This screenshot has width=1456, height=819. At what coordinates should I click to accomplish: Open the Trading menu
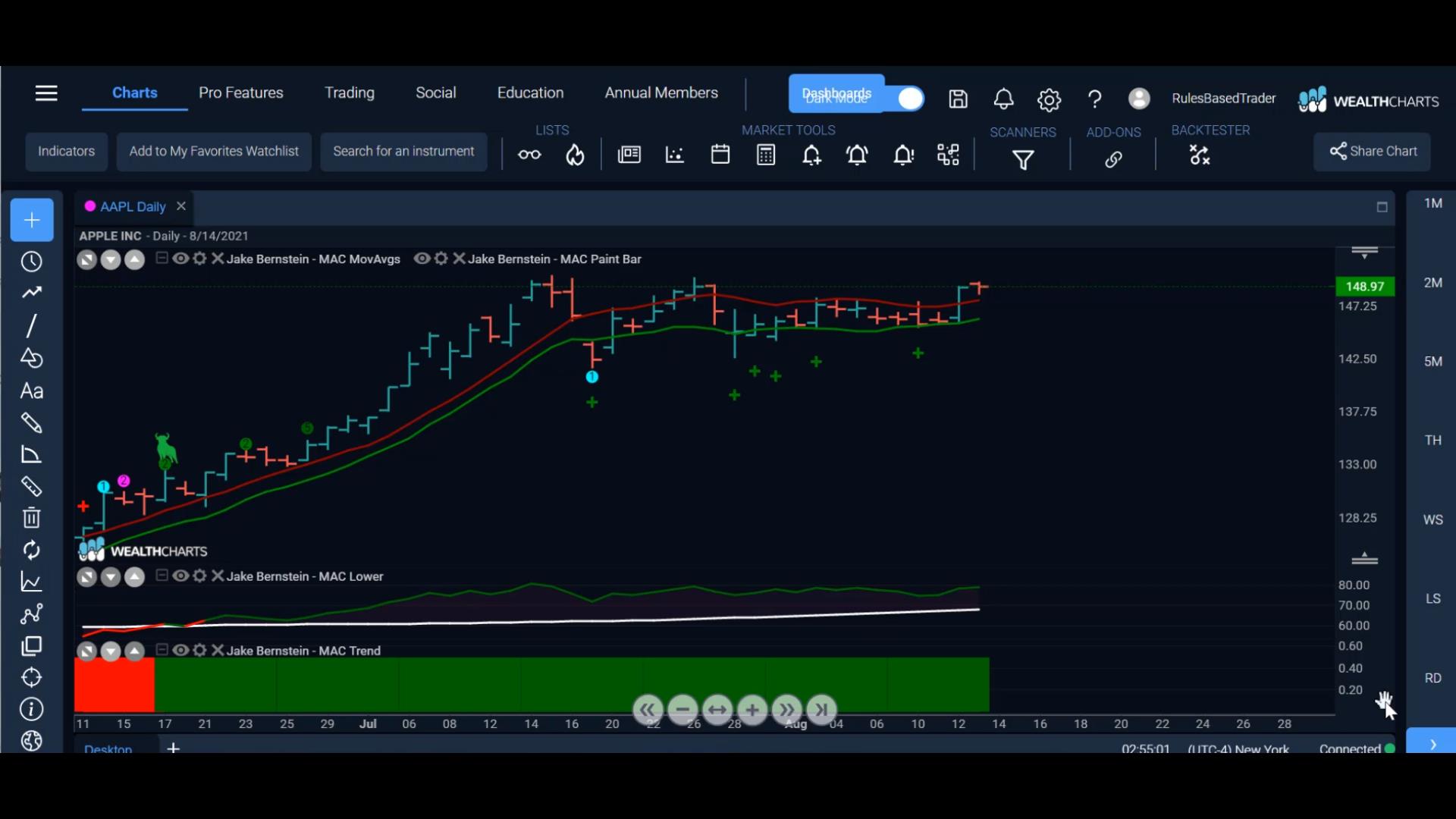(x=350, y=93)
